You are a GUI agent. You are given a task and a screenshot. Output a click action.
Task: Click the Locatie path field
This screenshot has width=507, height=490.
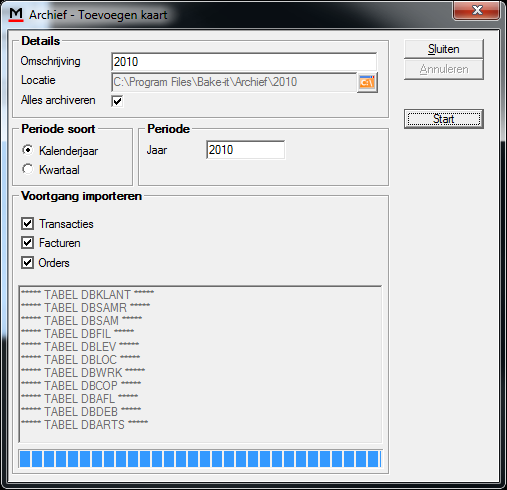click(x=234, y=82)
